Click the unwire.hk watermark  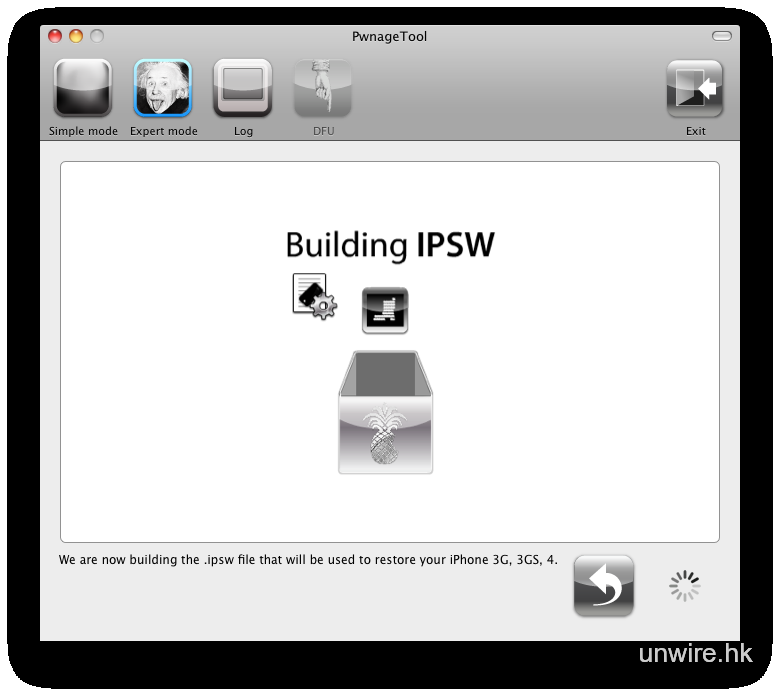tap(696, 653)
